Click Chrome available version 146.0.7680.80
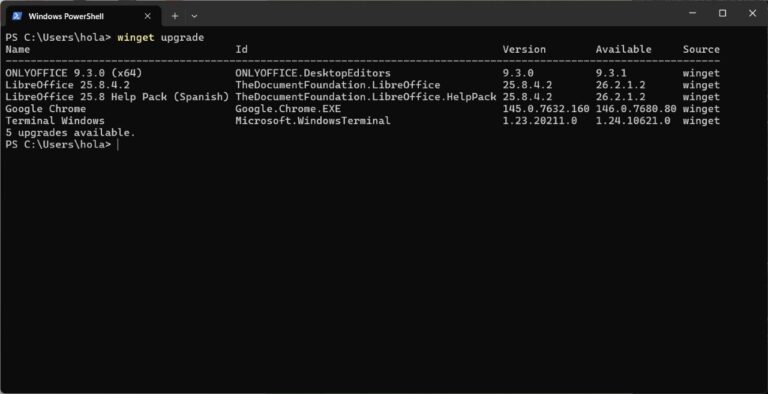Image resolution: width=768 pixels, height=394 pixels. coord(636,109)
